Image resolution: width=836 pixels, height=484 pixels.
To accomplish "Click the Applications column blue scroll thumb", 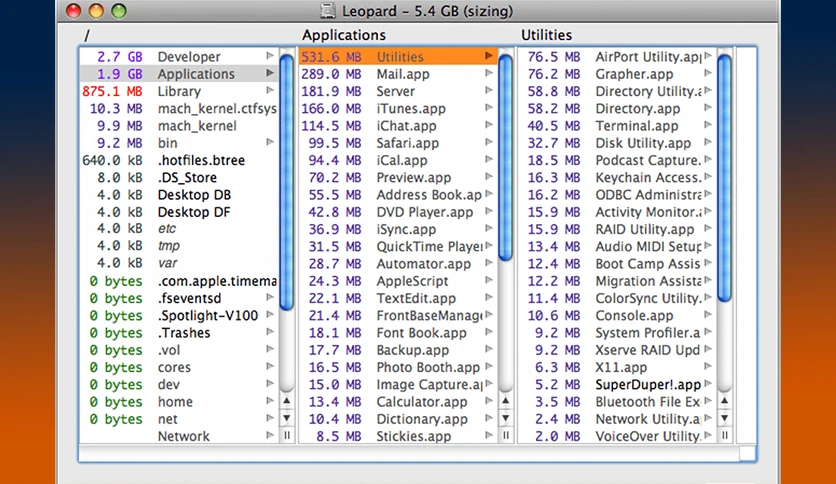I will point(505,157).
